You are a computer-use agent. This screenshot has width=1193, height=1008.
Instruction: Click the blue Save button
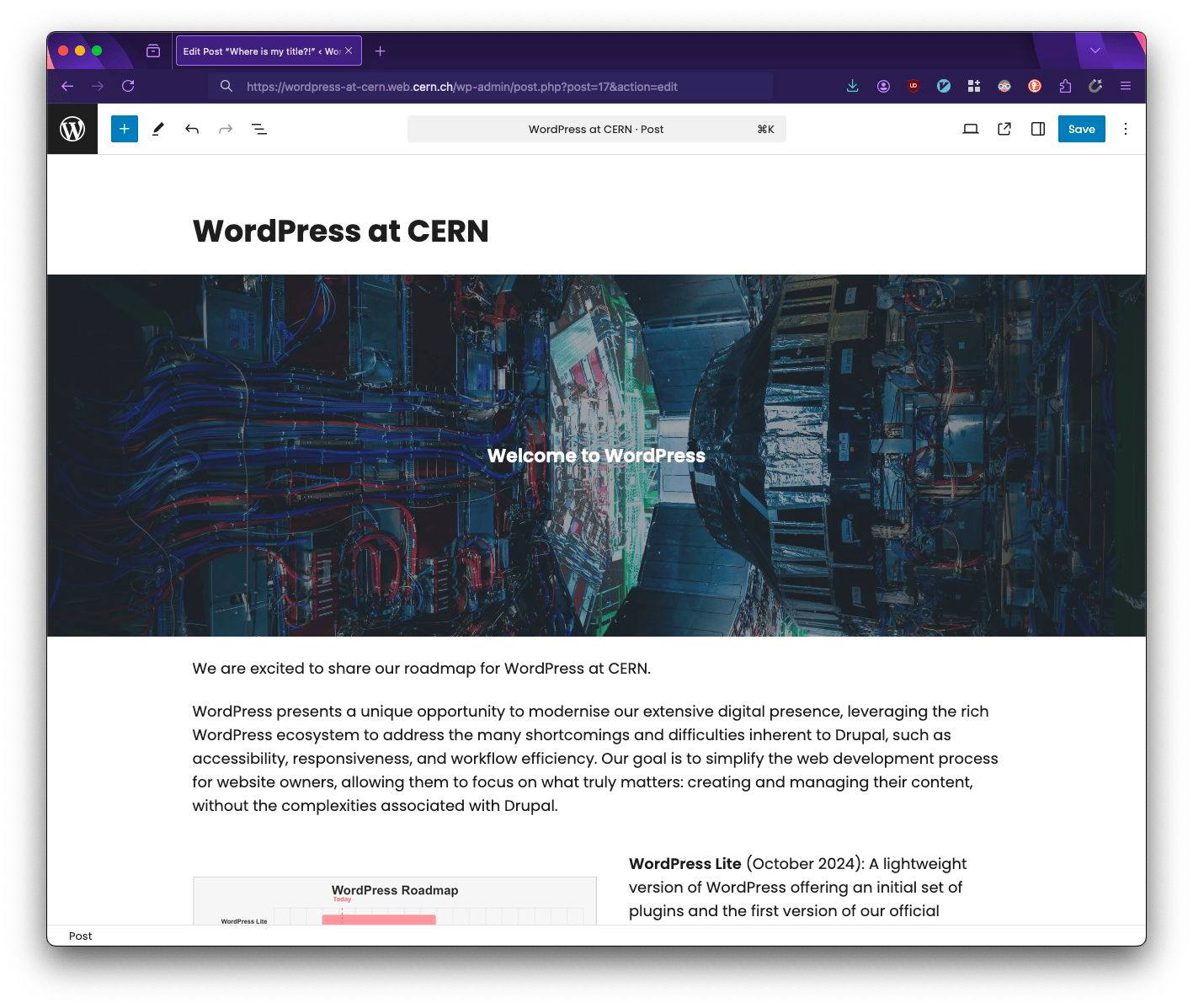[x=1081, y=129]
